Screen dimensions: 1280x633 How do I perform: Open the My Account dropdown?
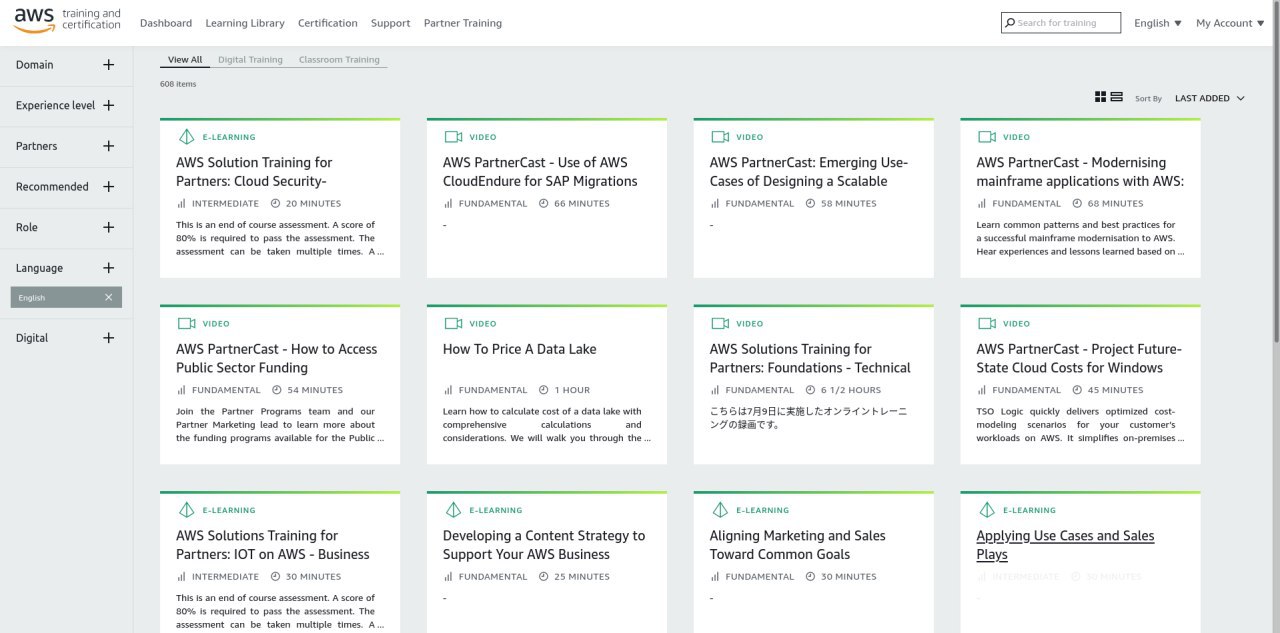[1230, 23]
